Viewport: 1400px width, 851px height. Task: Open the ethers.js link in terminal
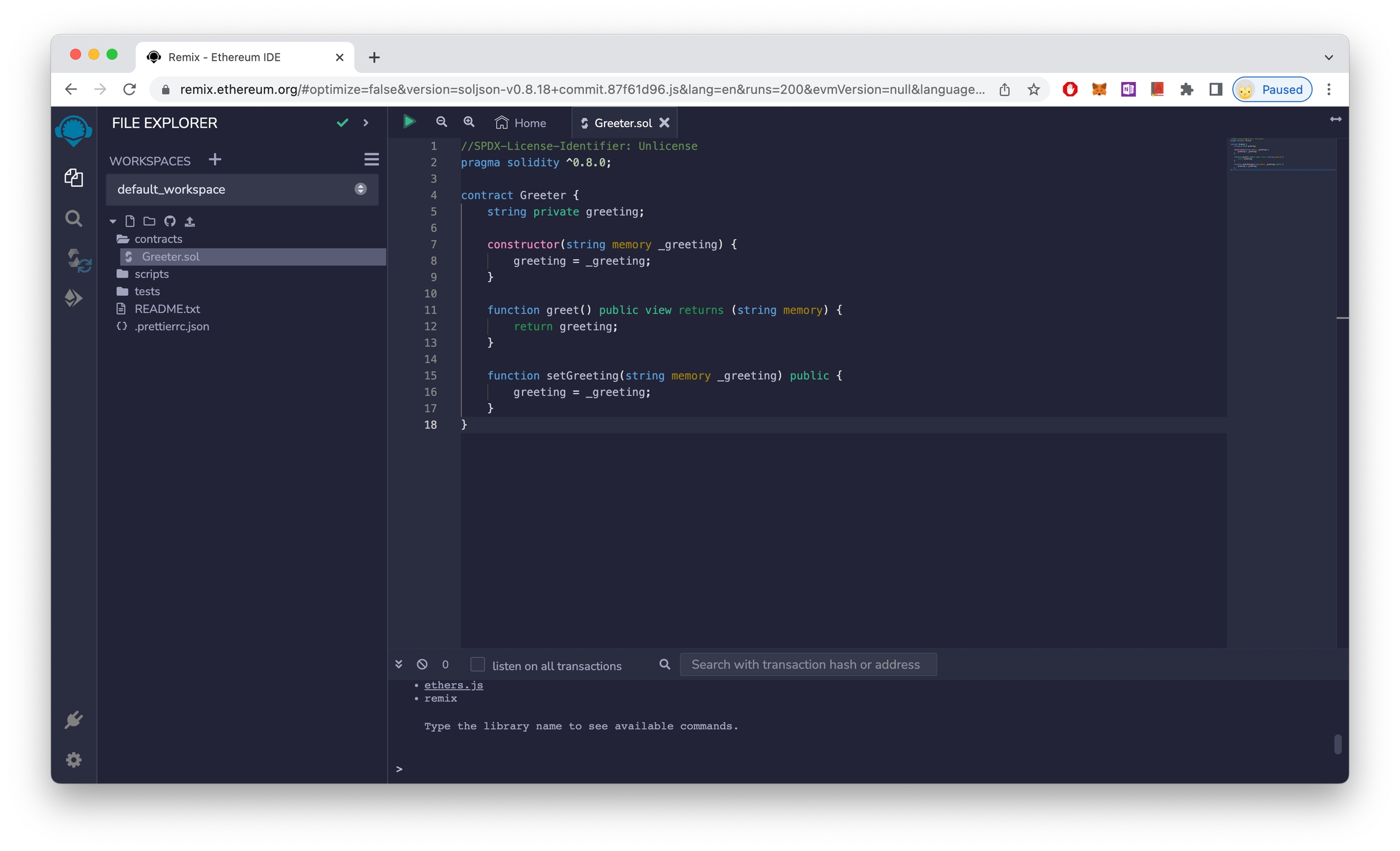[453, 685]
